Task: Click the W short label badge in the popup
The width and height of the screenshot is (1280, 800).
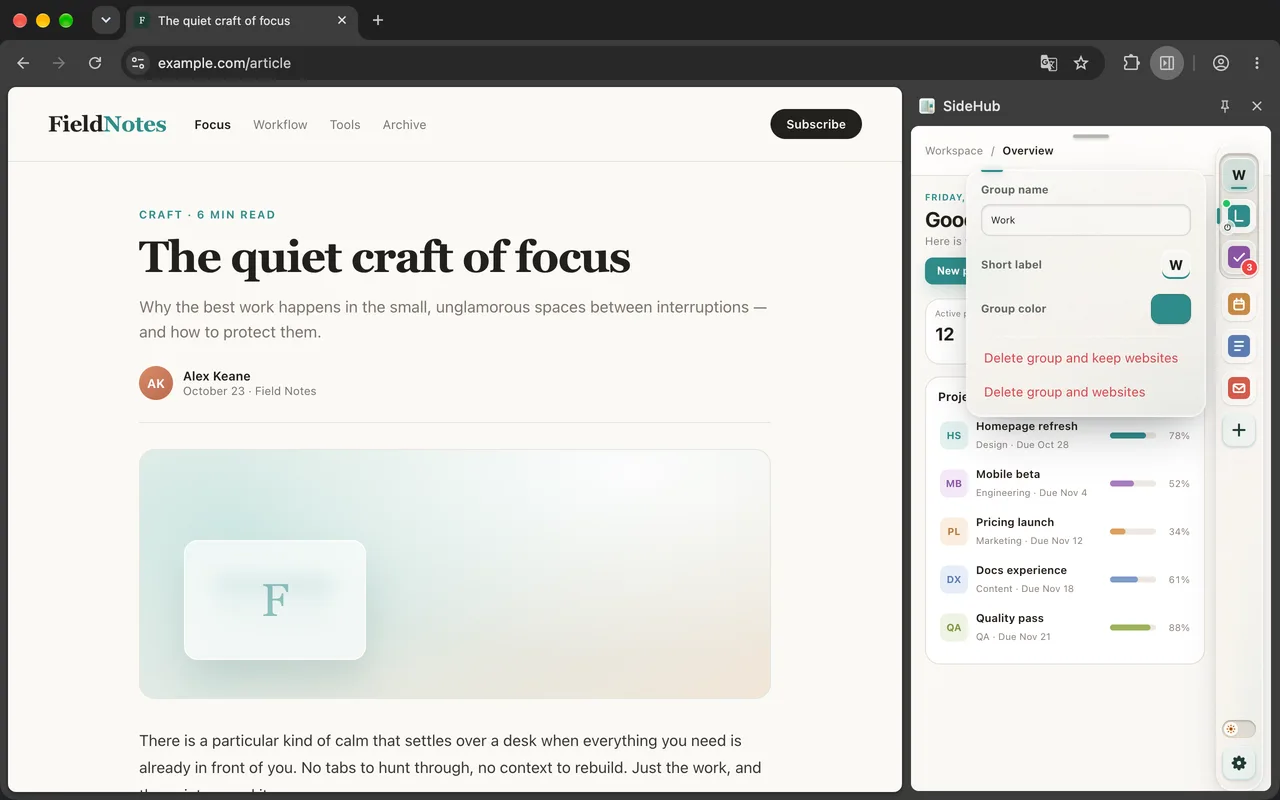Action: (x=1176, y=265)
